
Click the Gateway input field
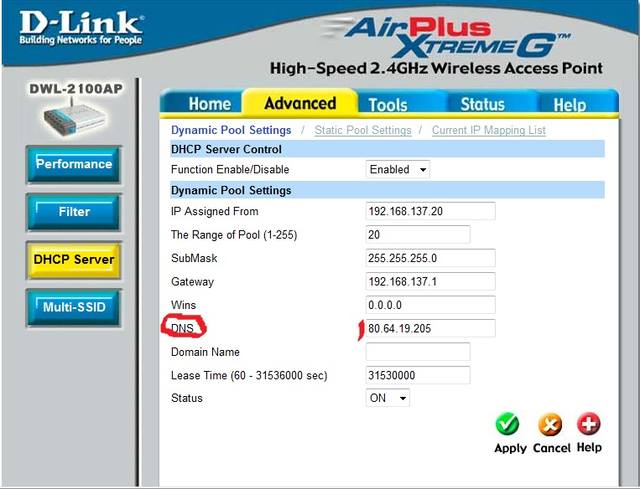click(431, 282)
